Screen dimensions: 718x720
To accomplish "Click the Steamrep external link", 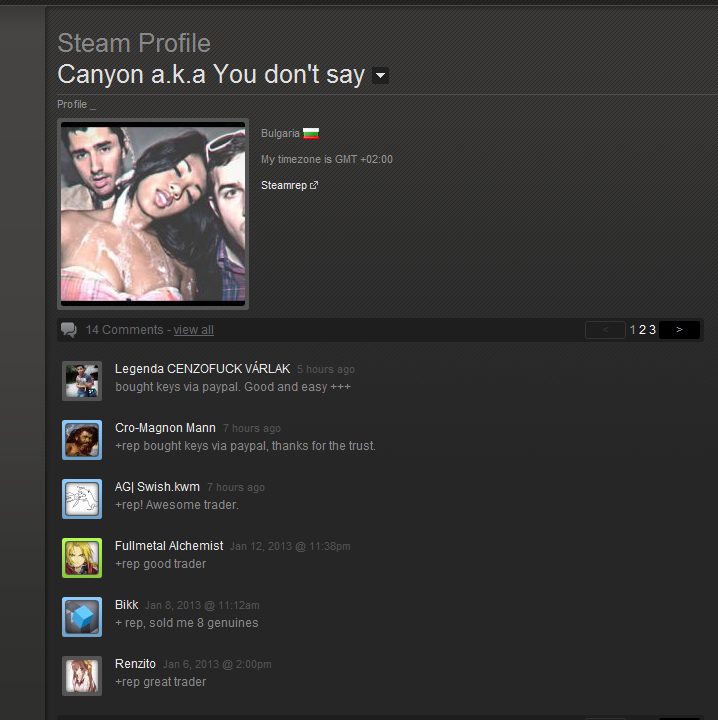I will [289, 185].
